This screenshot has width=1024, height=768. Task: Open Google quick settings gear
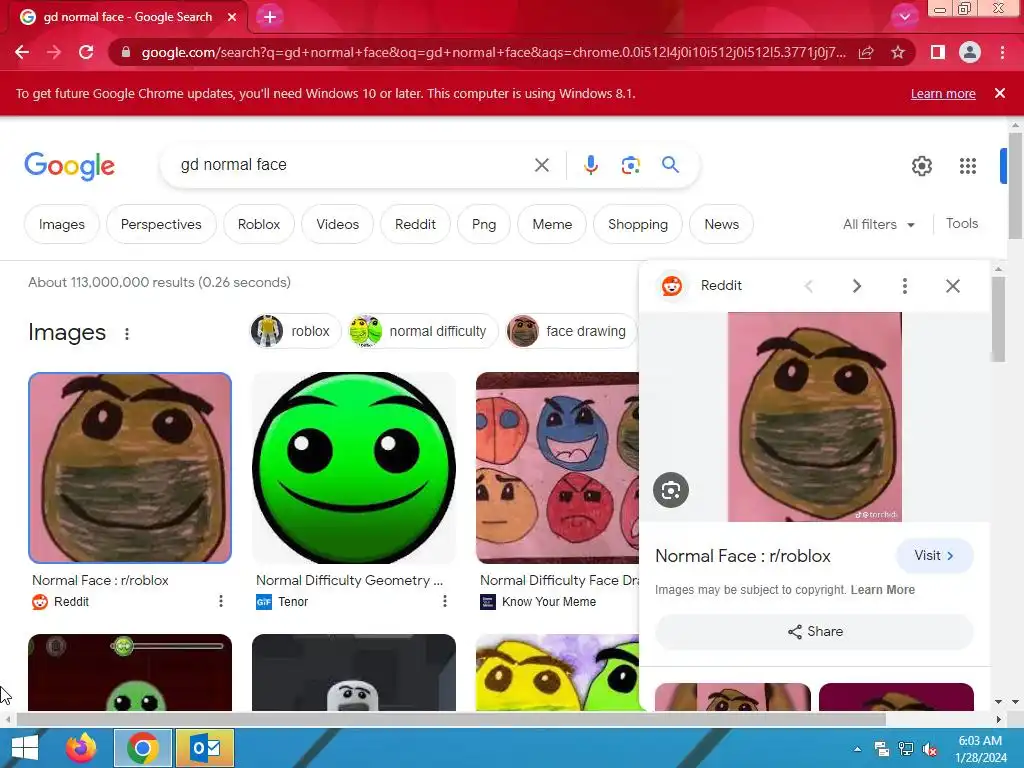click(921, 166)
